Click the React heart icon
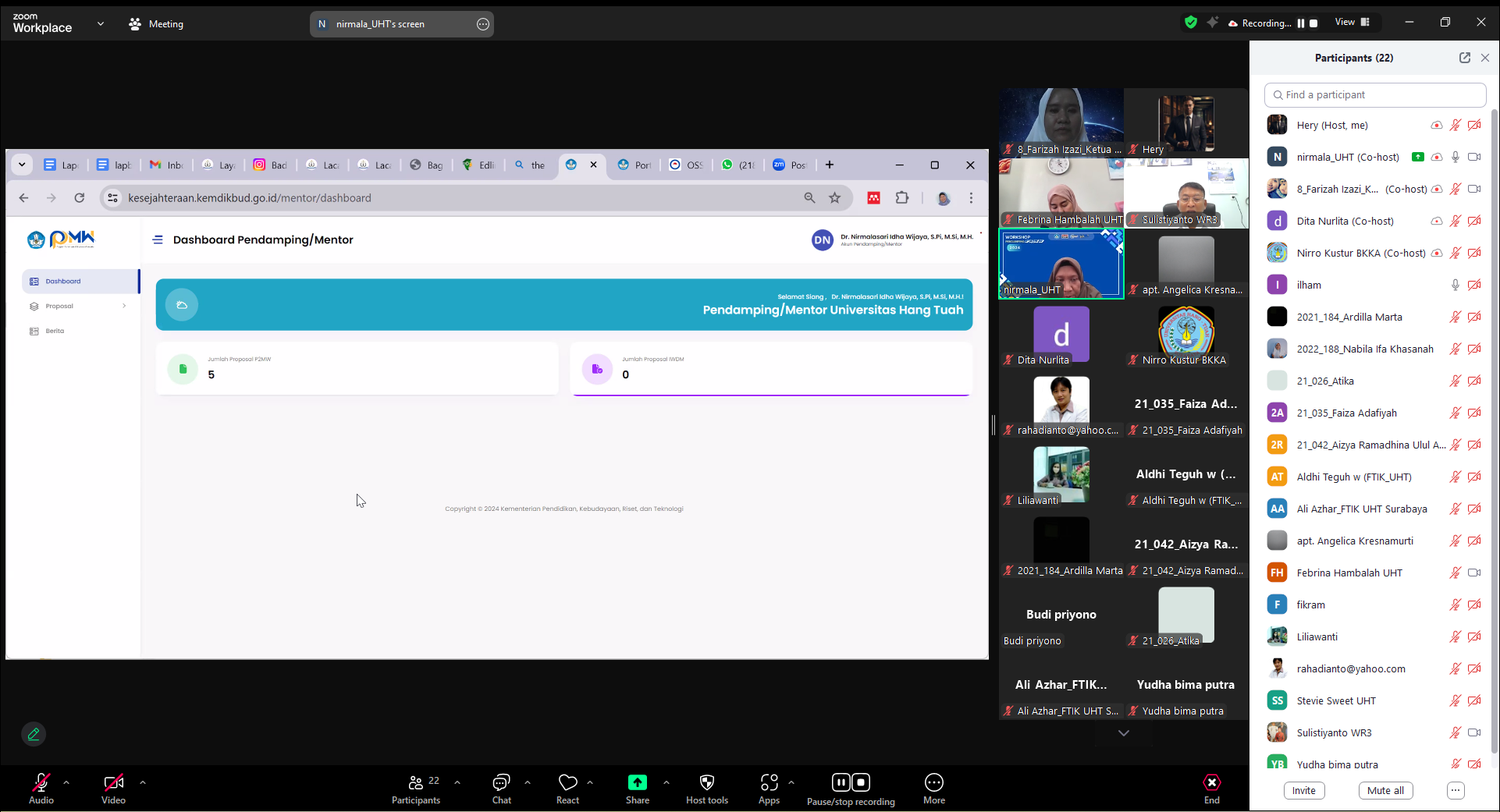 click(x=567, y=782)
